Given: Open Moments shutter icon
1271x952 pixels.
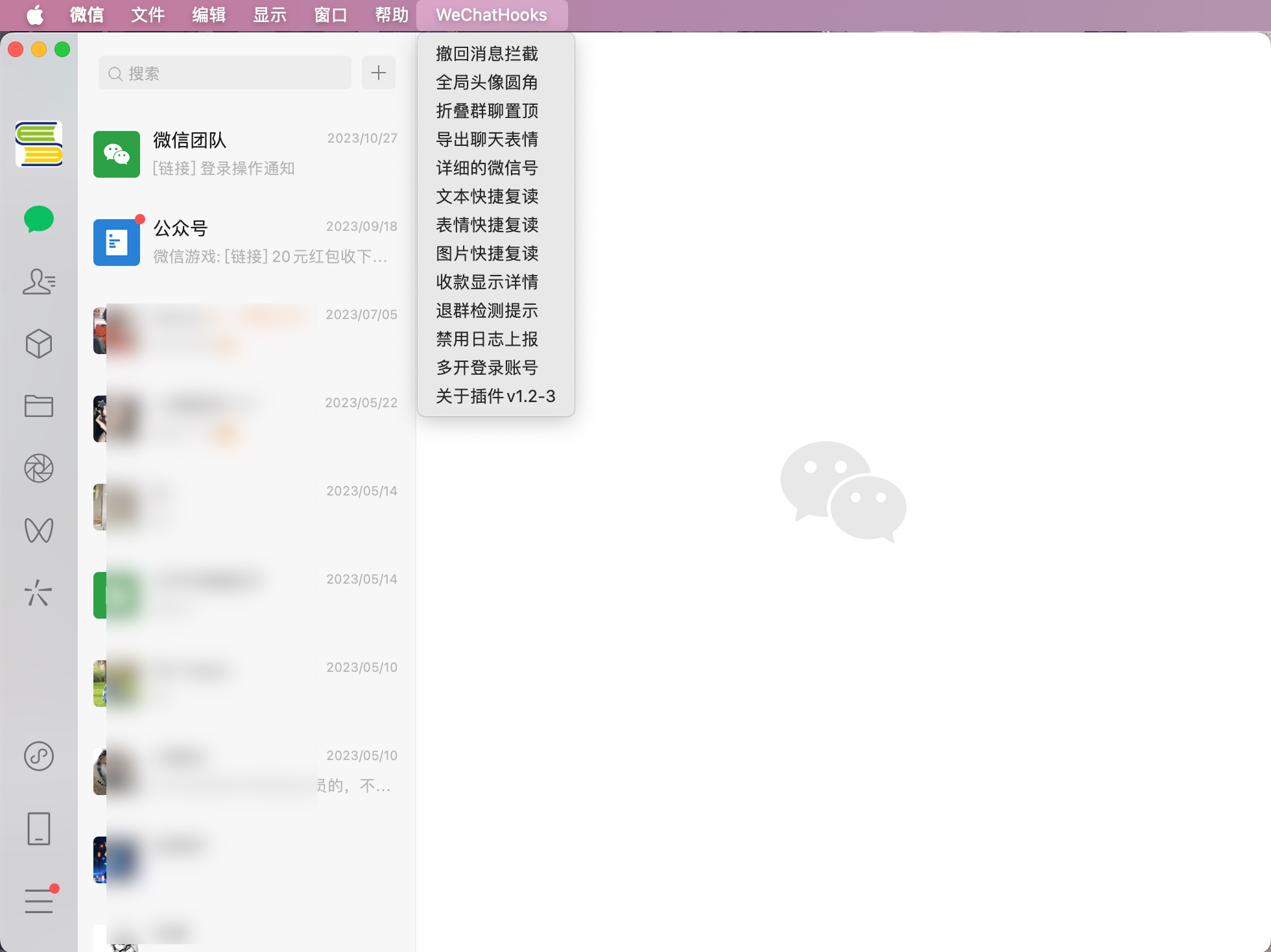Looking at the screenshot, I should (x=39, y=468).
